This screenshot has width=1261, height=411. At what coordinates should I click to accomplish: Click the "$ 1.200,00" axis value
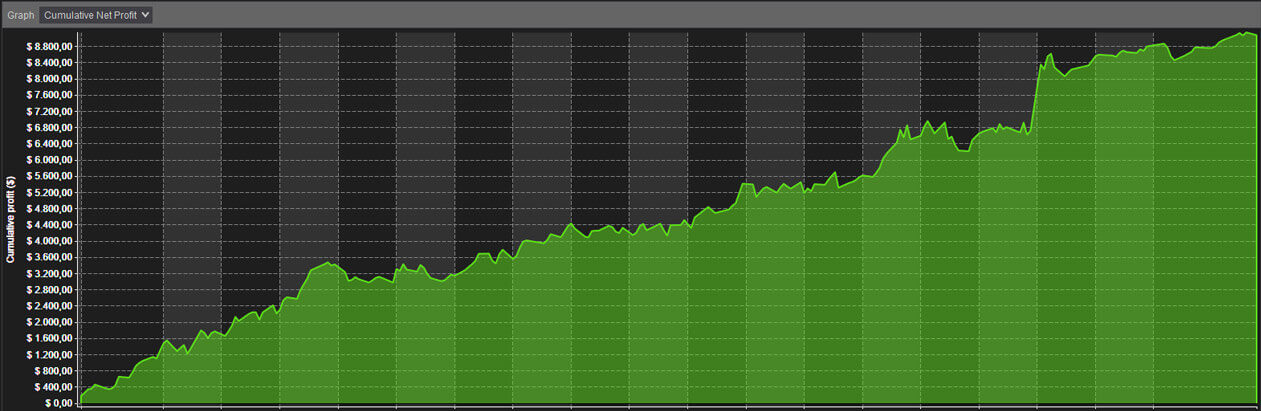(49, 355)
